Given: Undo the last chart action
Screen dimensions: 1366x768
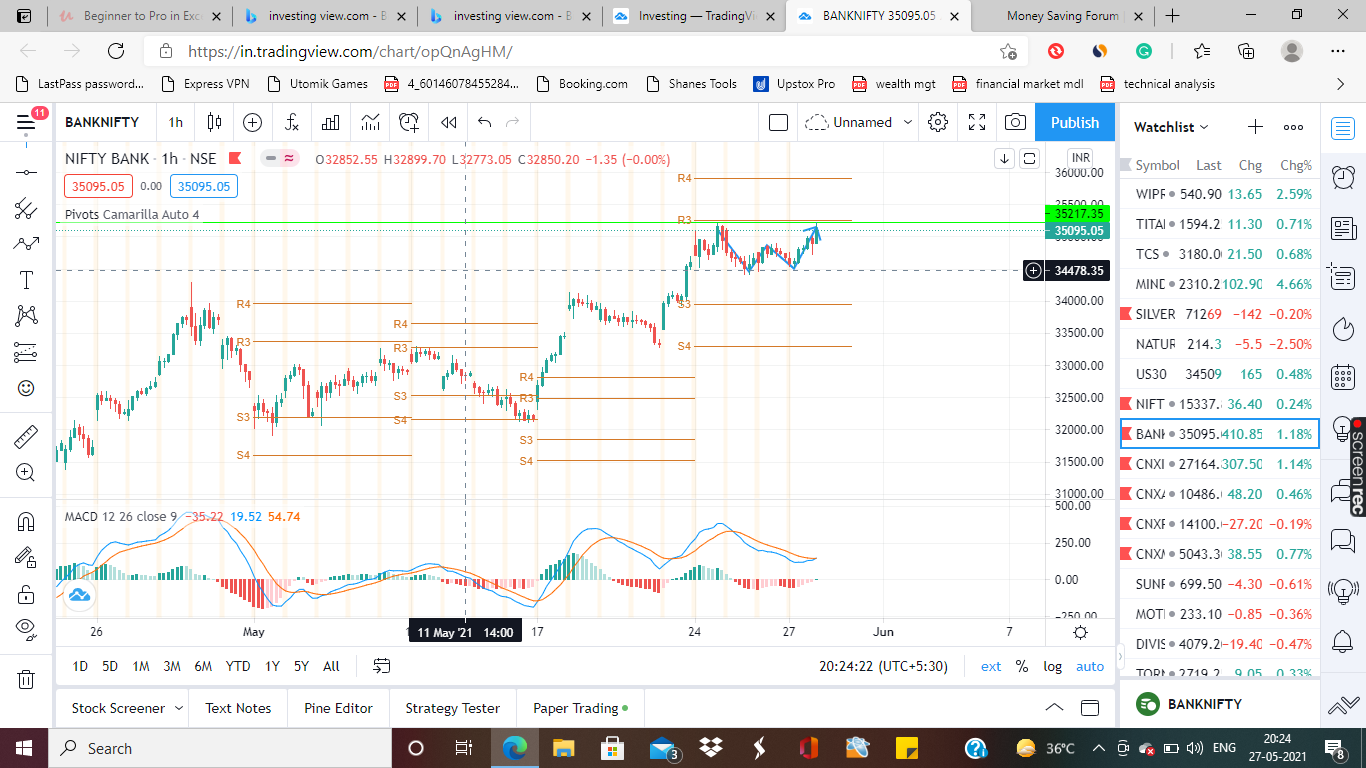Looking at the screenshot, I should 485,122.
